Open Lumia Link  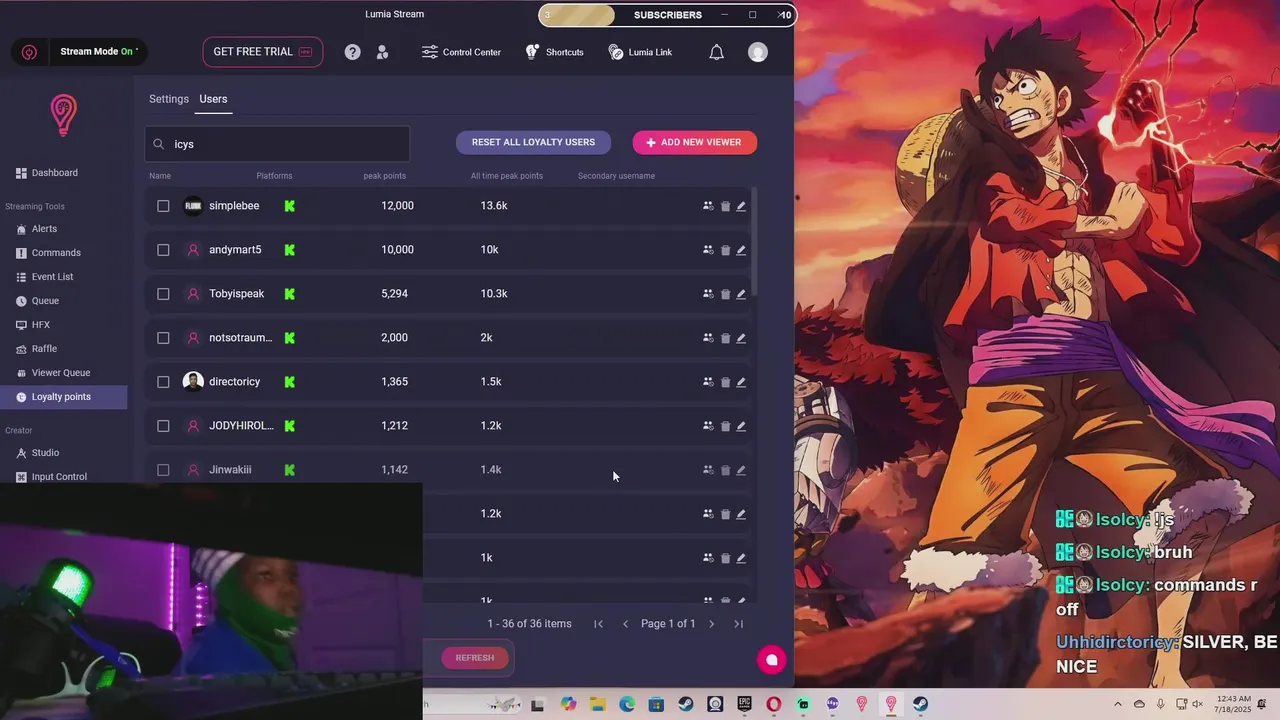pos(640,52)
